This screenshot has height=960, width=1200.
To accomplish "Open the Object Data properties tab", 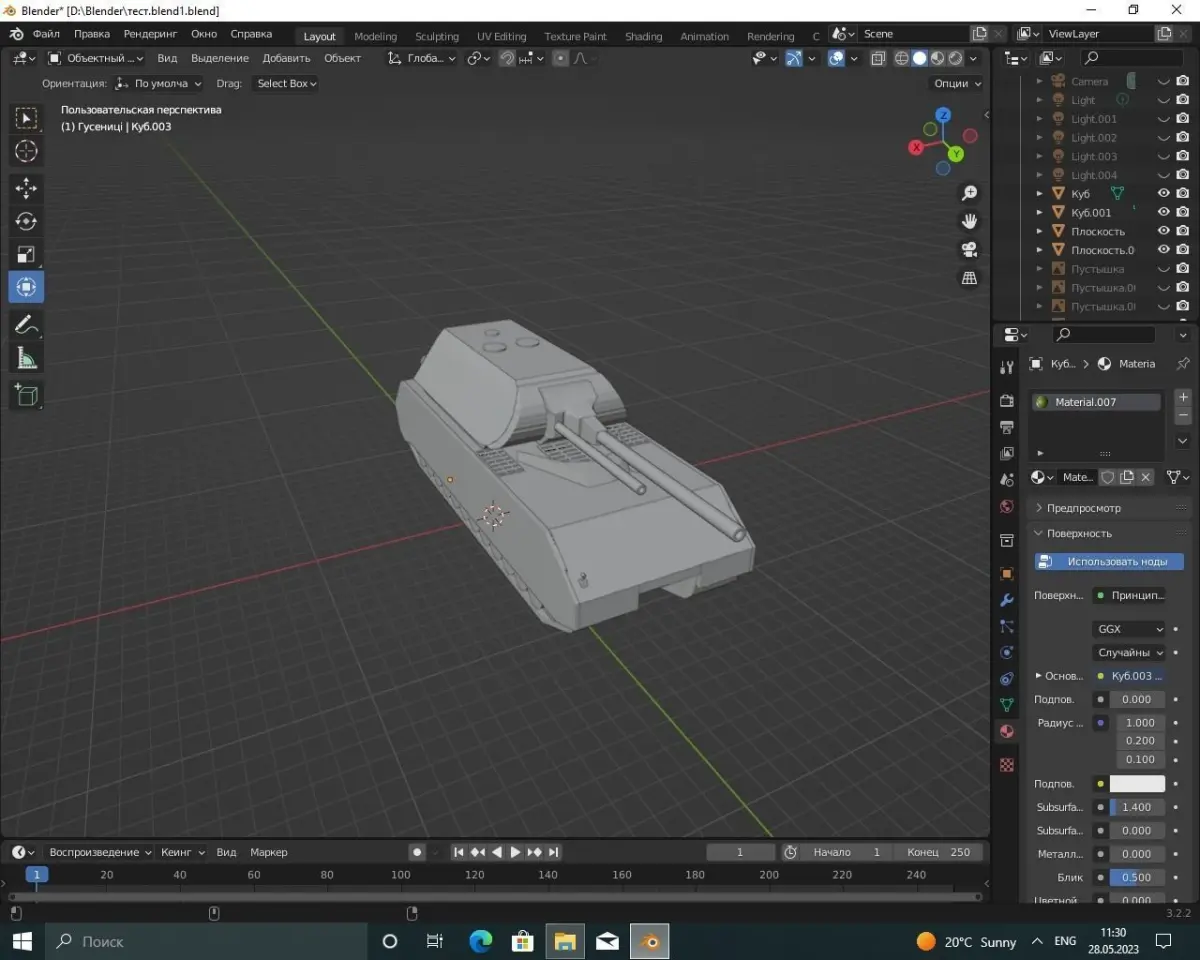I will tap(1007, 705).
